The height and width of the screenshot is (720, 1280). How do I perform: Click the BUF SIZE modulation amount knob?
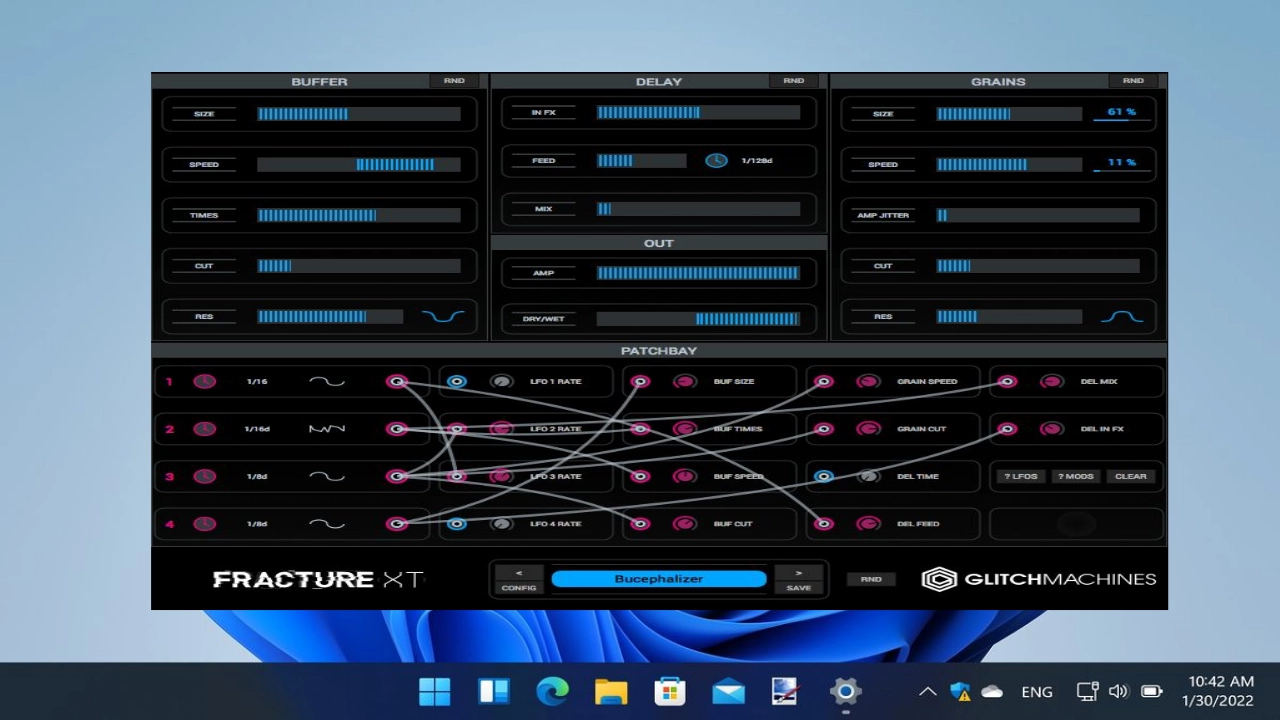tap(685, 381)
